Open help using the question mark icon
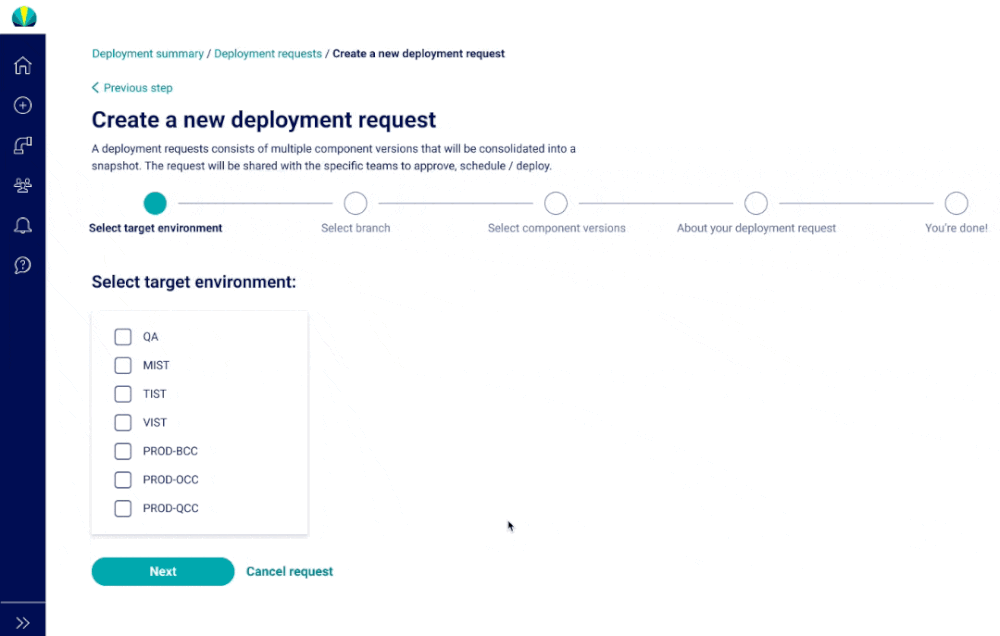Image resolution: width=1000 pixels, height=636 pixels. pyautogui.click(x=22, y=265)
